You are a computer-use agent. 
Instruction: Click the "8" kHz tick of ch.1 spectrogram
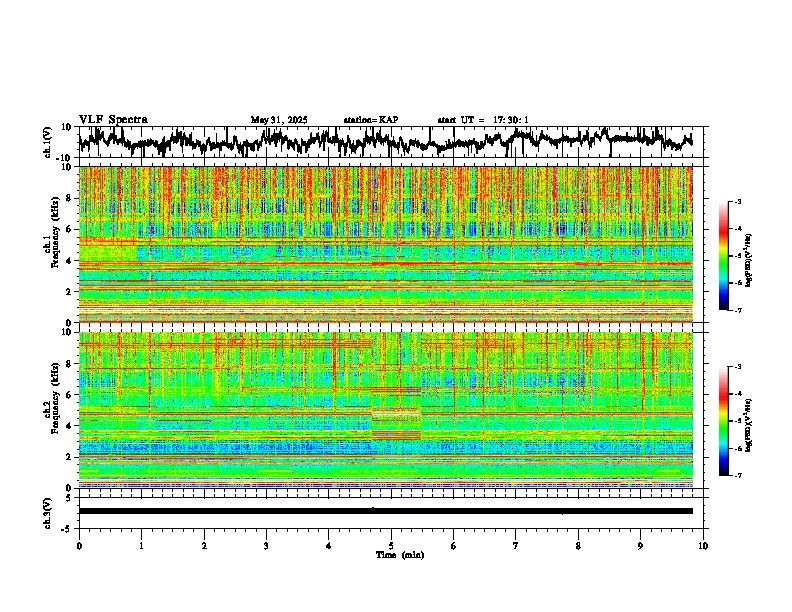coord(71,198)
